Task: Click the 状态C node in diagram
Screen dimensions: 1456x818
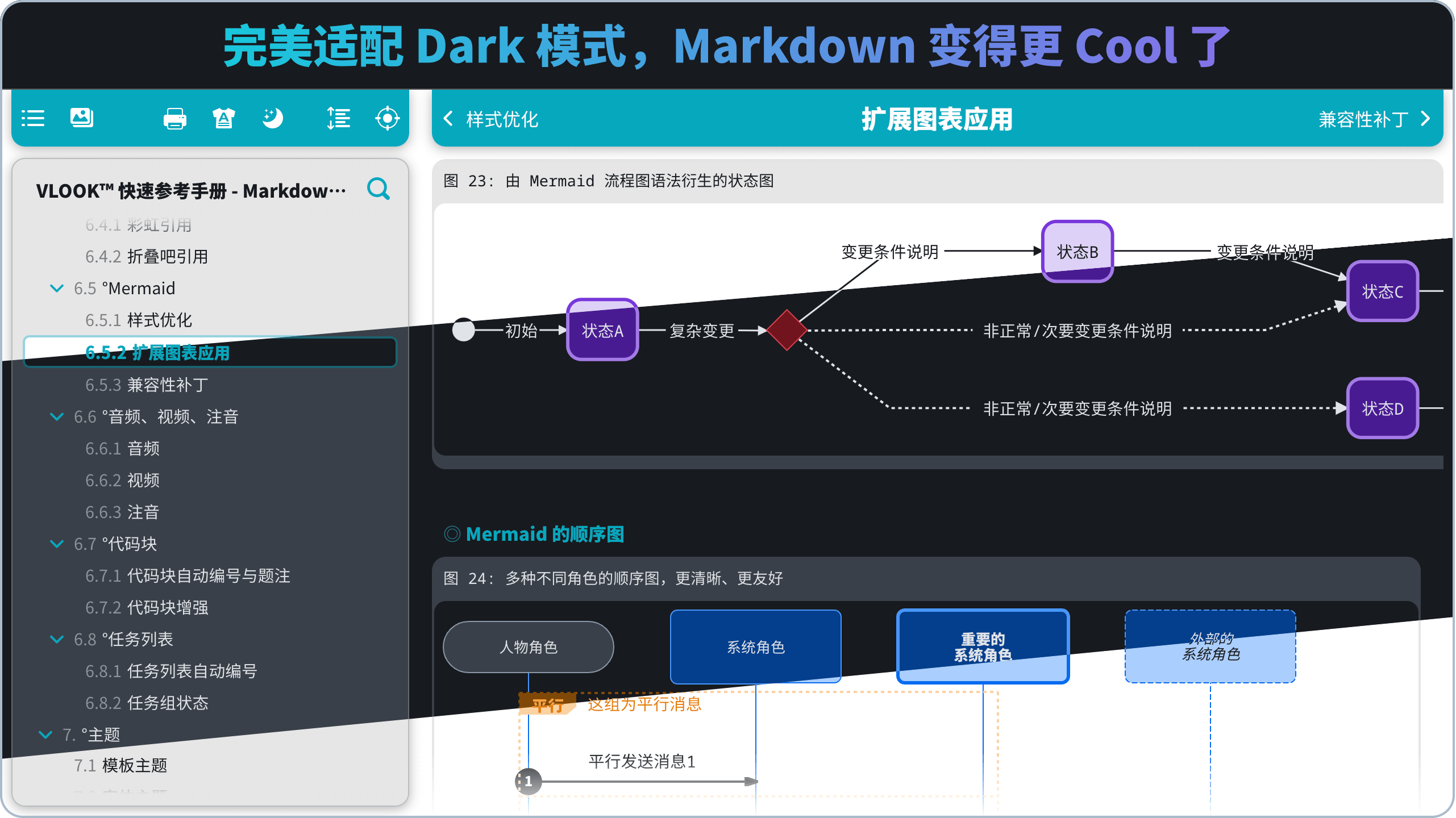Action: click(1382, 291)
